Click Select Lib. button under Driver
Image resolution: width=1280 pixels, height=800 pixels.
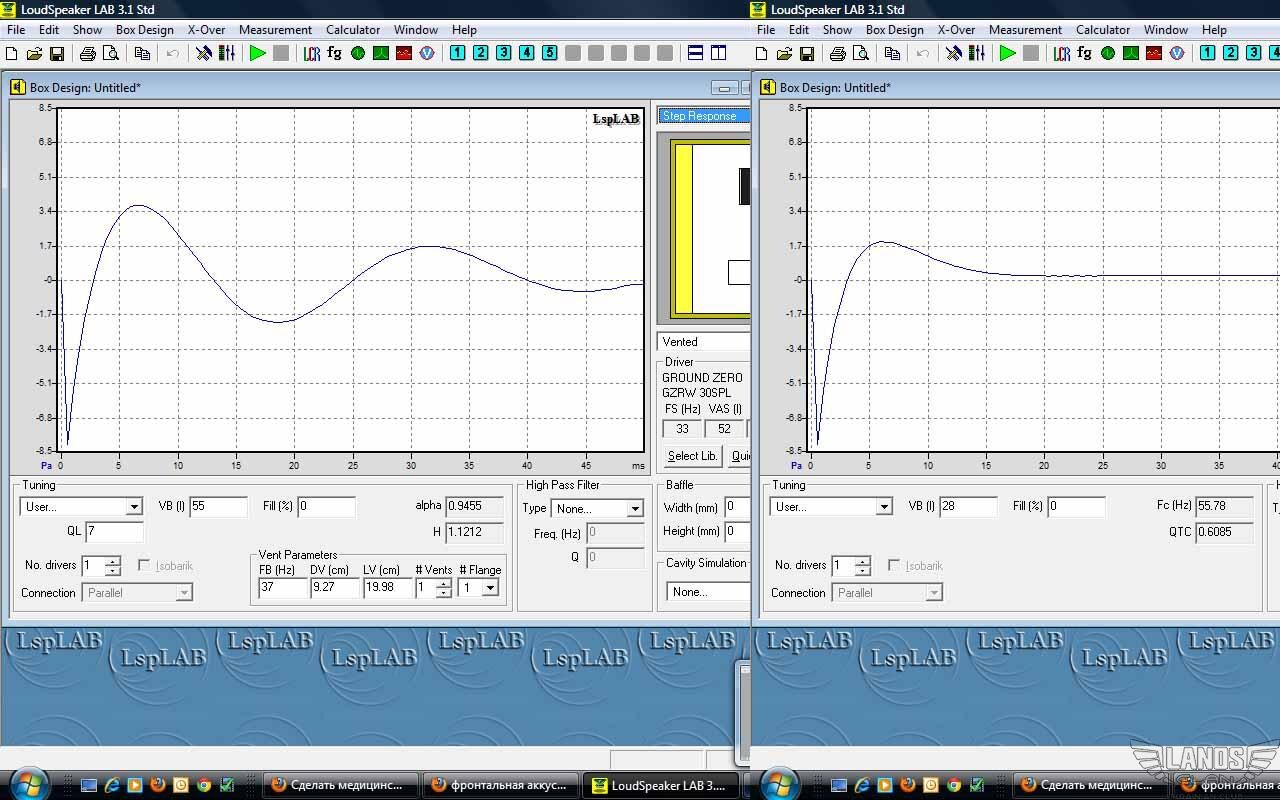(692, 456)
